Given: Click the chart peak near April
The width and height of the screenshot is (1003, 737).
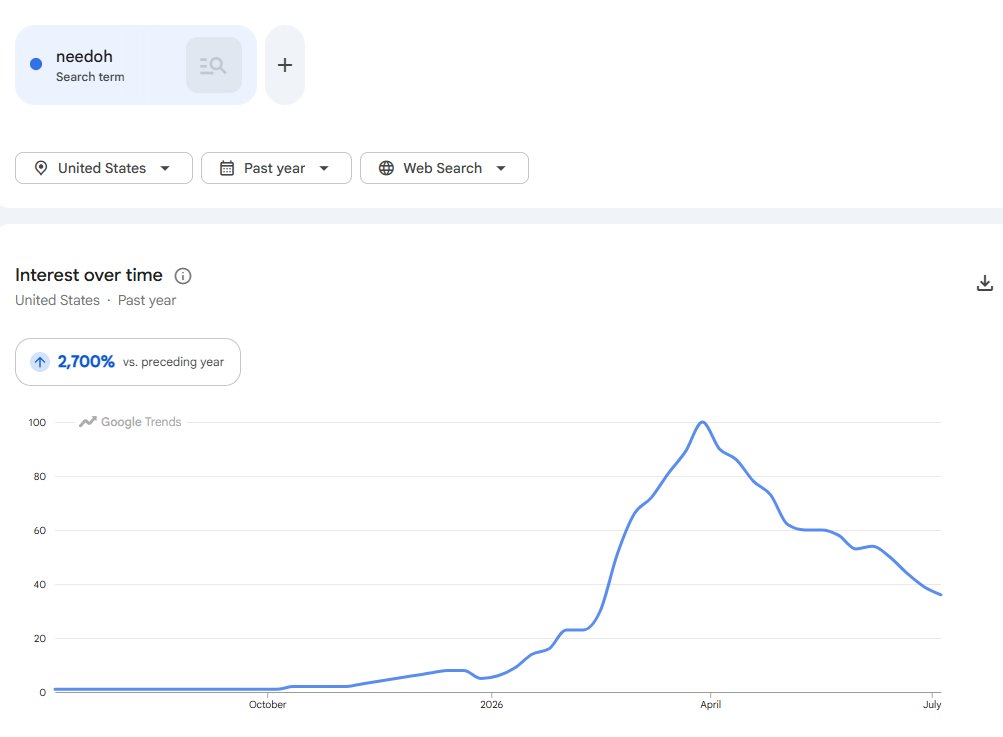Looking at the screenshot, I should coord(702,422).
